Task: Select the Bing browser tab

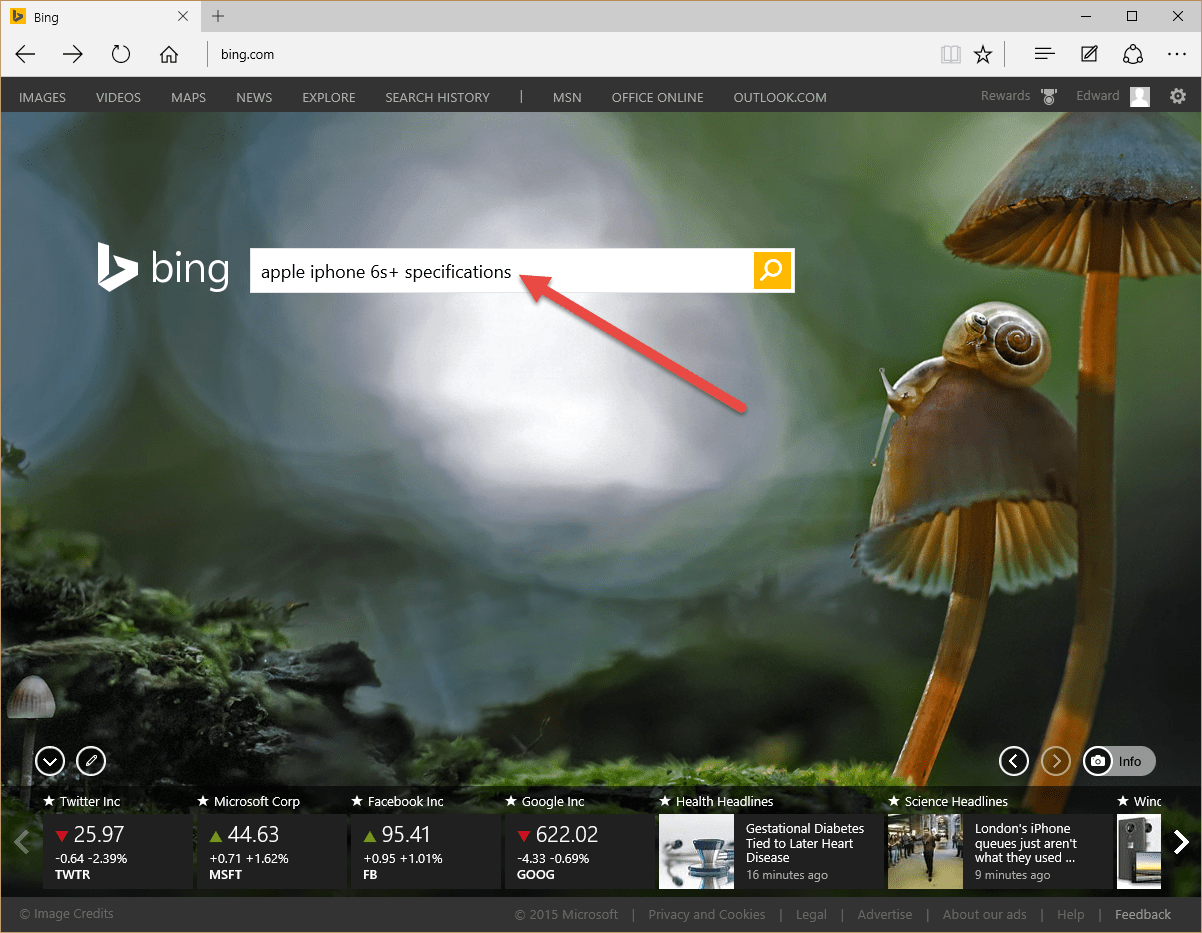Action: 99,17
